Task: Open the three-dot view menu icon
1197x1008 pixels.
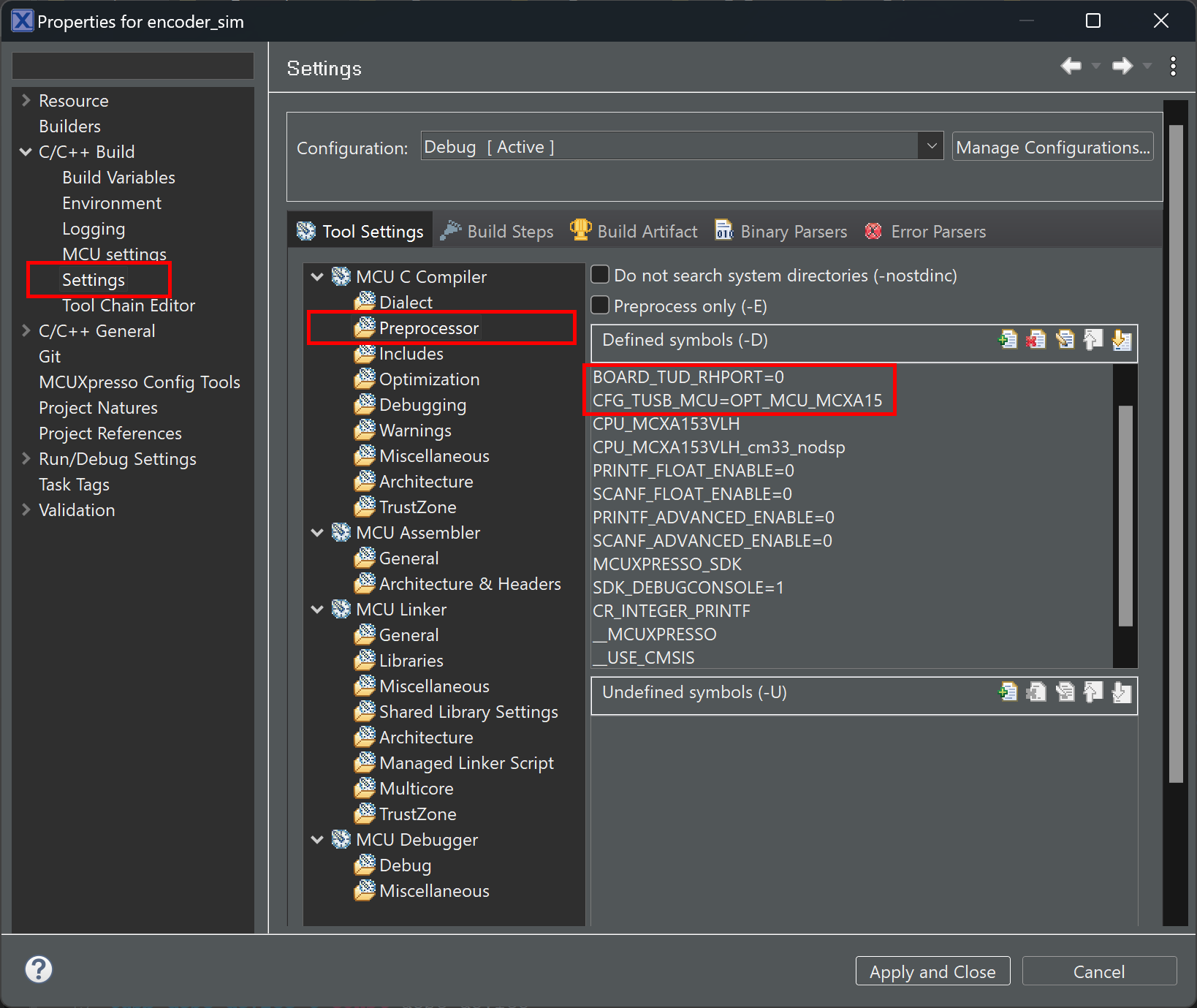Action: pyautogui.click(x=1173, y=67)
